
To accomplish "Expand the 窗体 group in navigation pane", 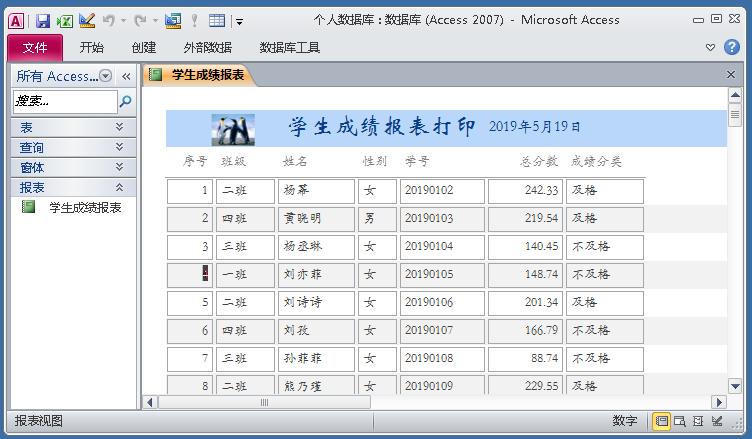I will click(73, 167).
